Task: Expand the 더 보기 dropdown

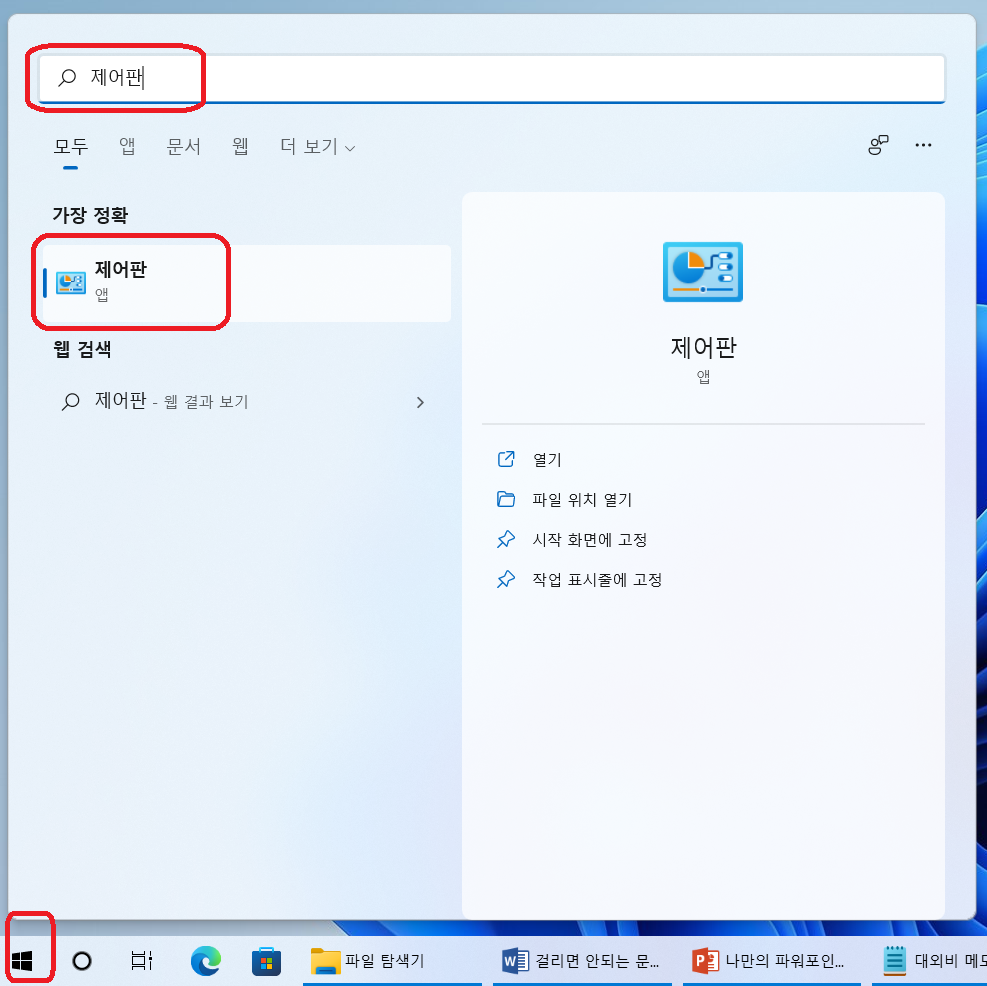Action: coord(318,147)
